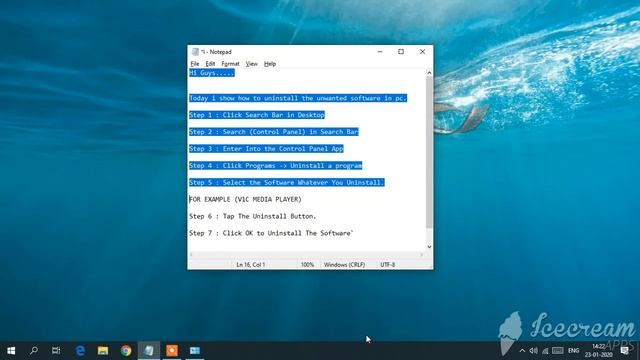Close the Notepad window
This screenshot has width=640, height=360.
422,52
